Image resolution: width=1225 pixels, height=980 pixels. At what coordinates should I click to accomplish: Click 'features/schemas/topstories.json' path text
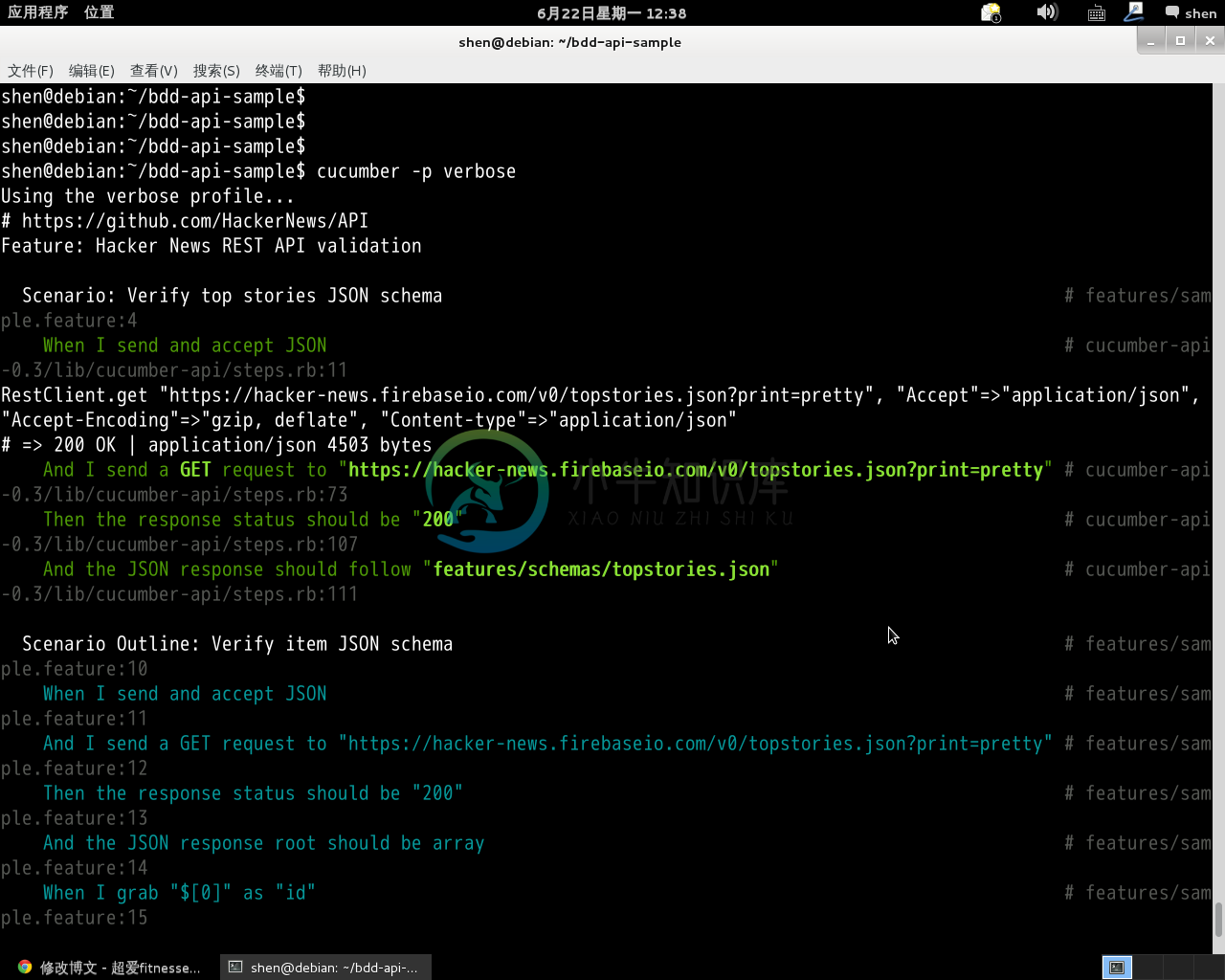coord(601,569)
